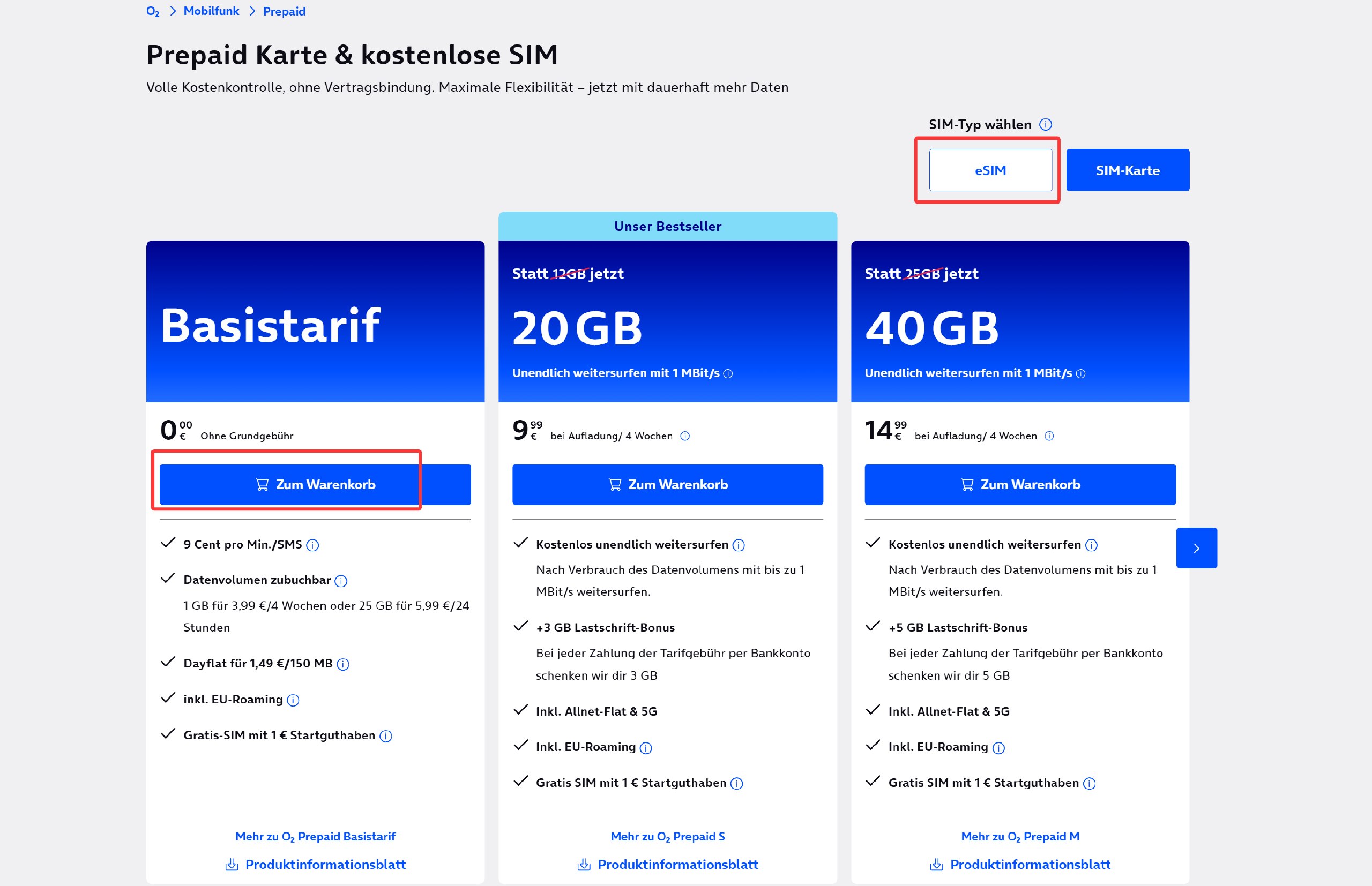Download Produktinformationsblatt for Prepaid M

(1020, 864)
